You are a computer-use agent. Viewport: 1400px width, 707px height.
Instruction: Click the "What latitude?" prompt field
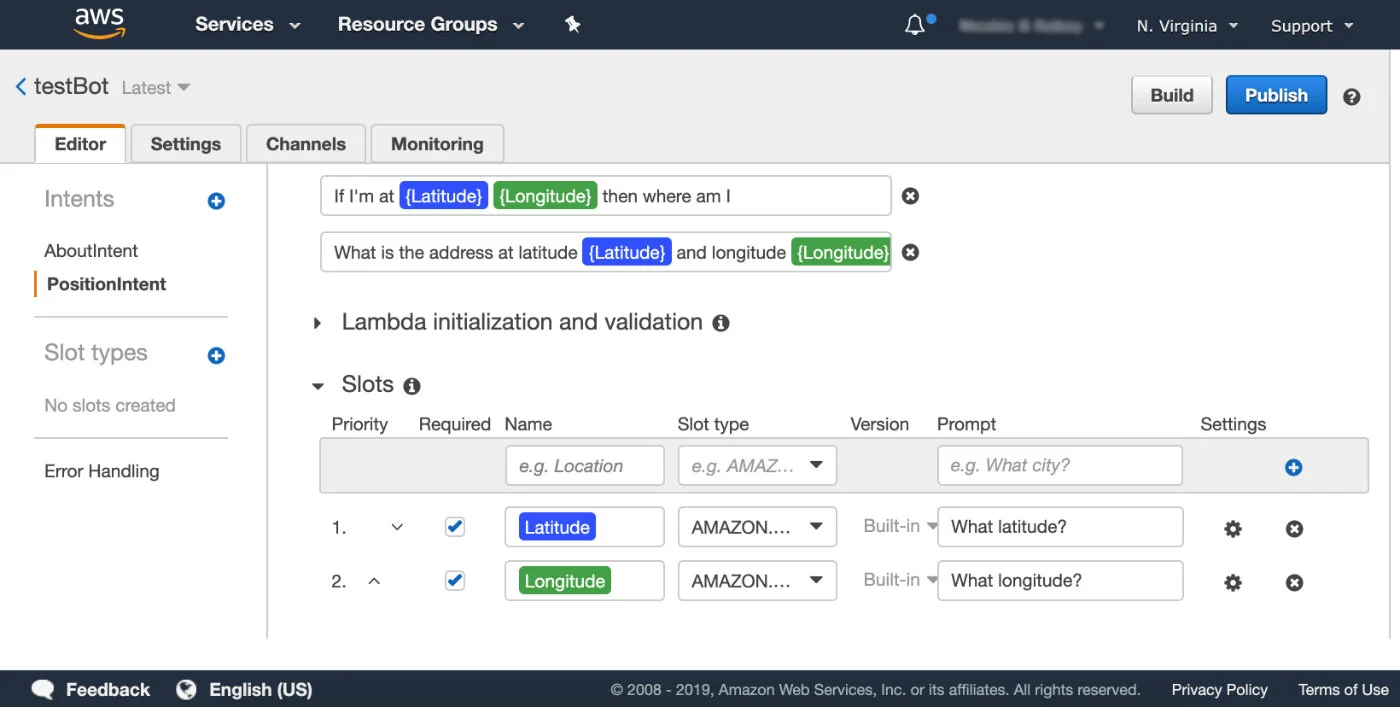click(1059, 526)
